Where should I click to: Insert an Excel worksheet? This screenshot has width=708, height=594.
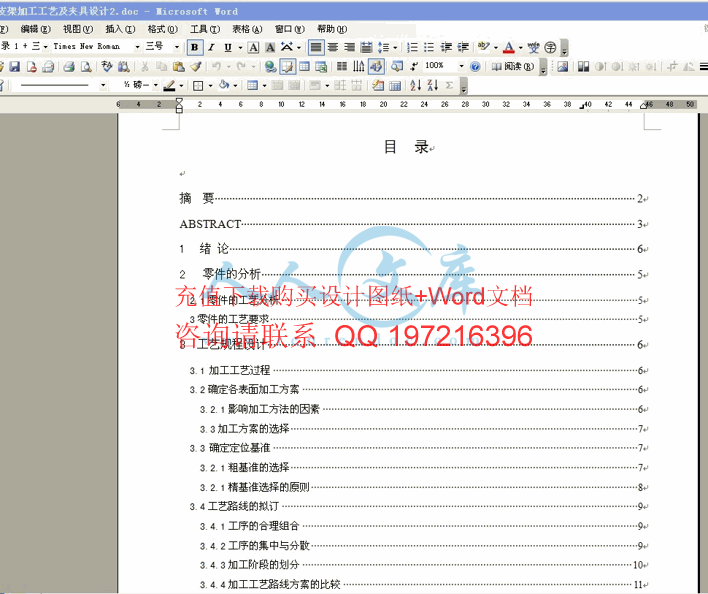[x=321, y=67]
